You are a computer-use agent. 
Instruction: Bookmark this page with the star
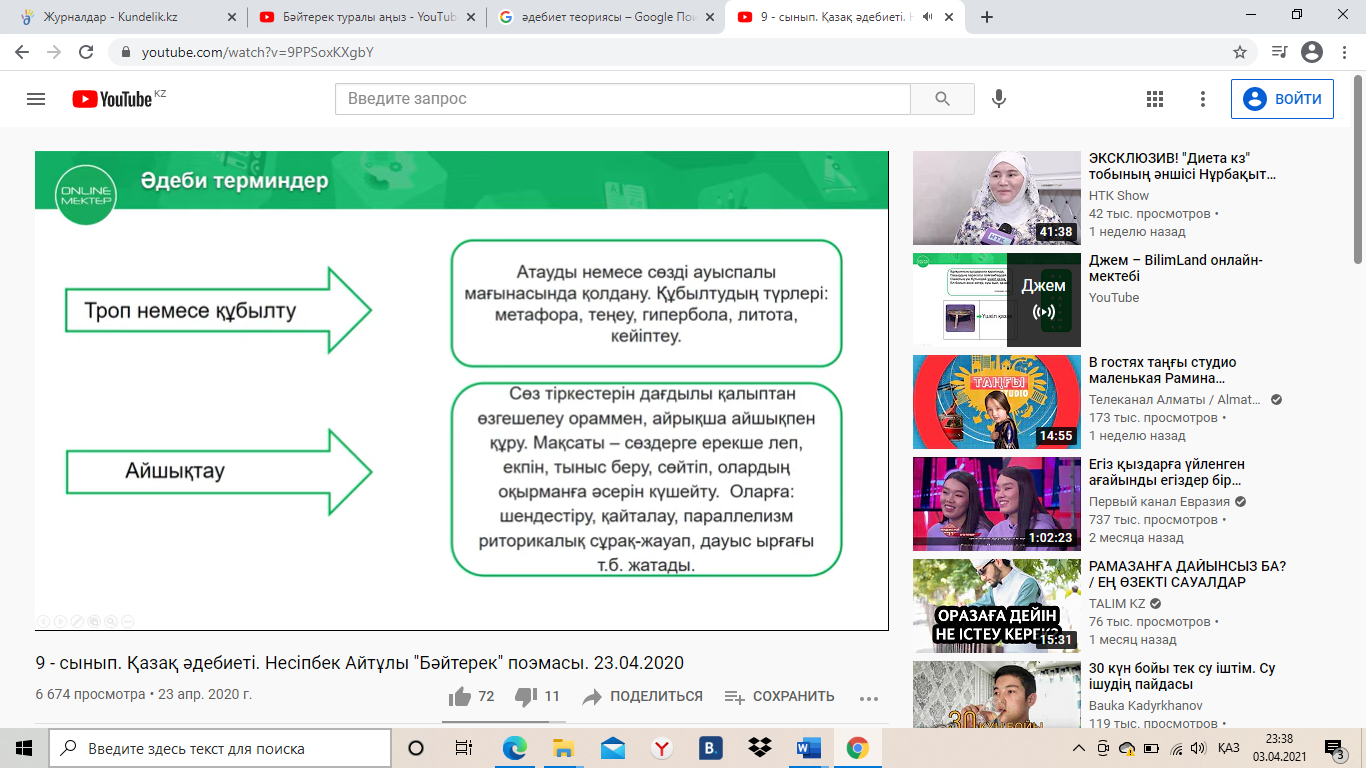coord(1240,52)
